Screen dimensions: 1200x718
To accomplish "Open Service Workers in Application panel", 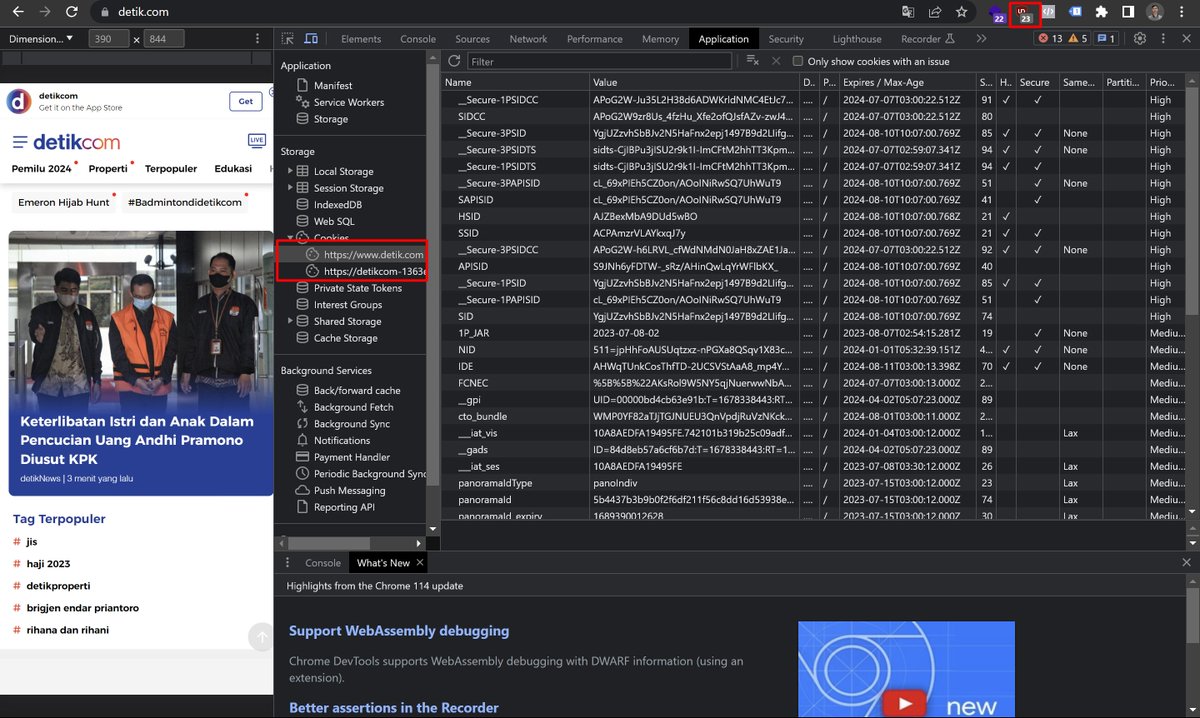I will tap(349, 102).
